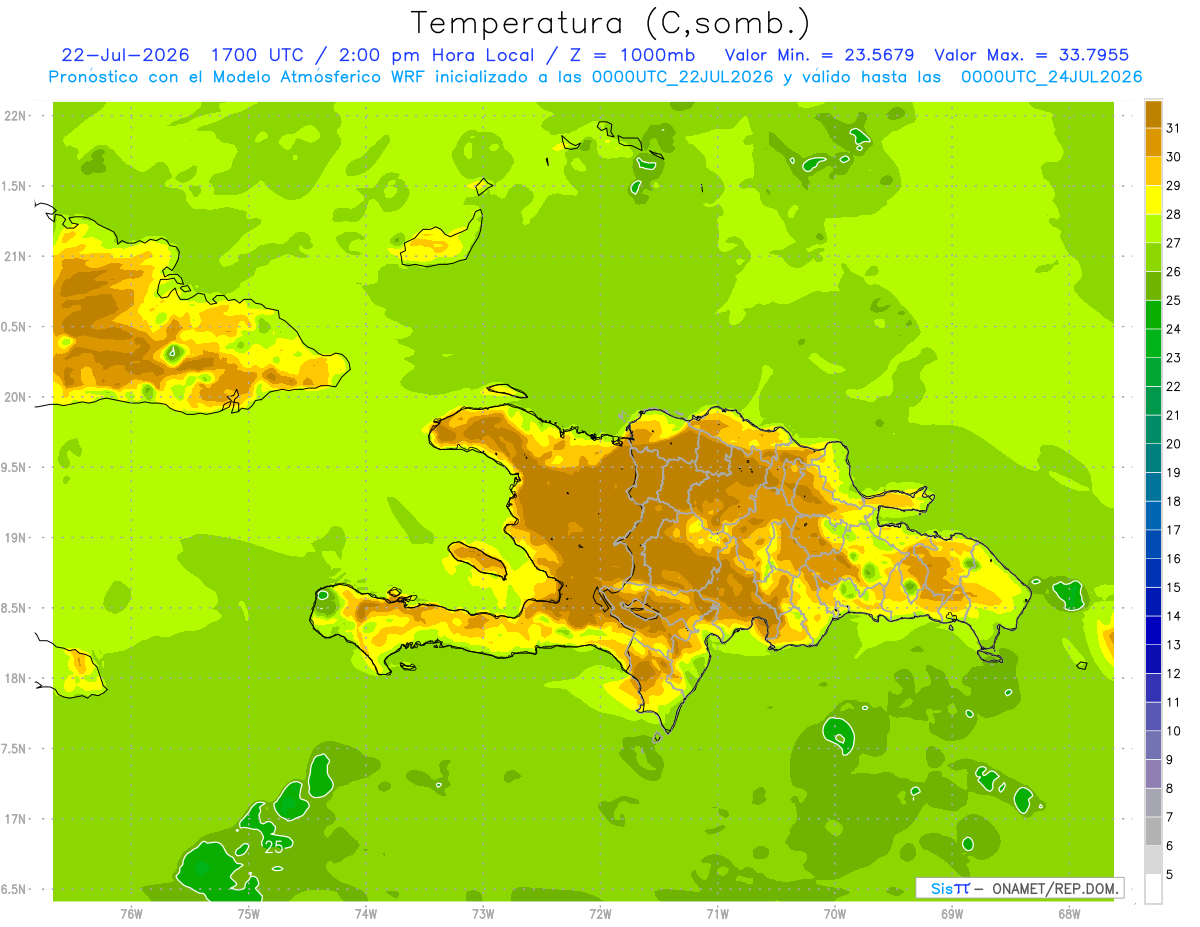Click the longitude label "74W"
The image size is (1200, 927).
[x=366, y=914]
